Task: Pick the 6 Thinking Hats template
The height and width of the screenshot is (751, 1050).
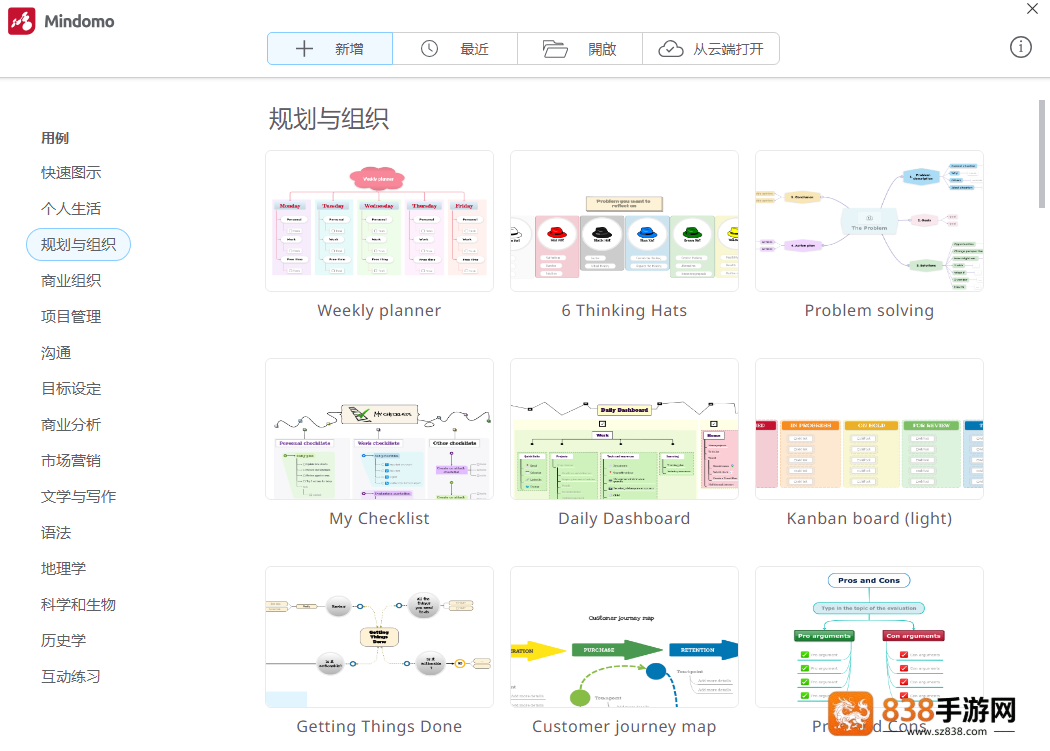Action: tap(624, 221)
